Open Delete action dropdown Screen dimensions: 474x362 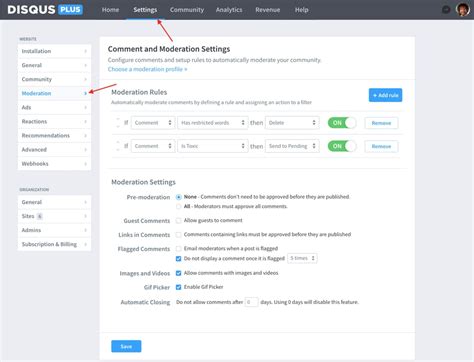click(x=292, y=123)
